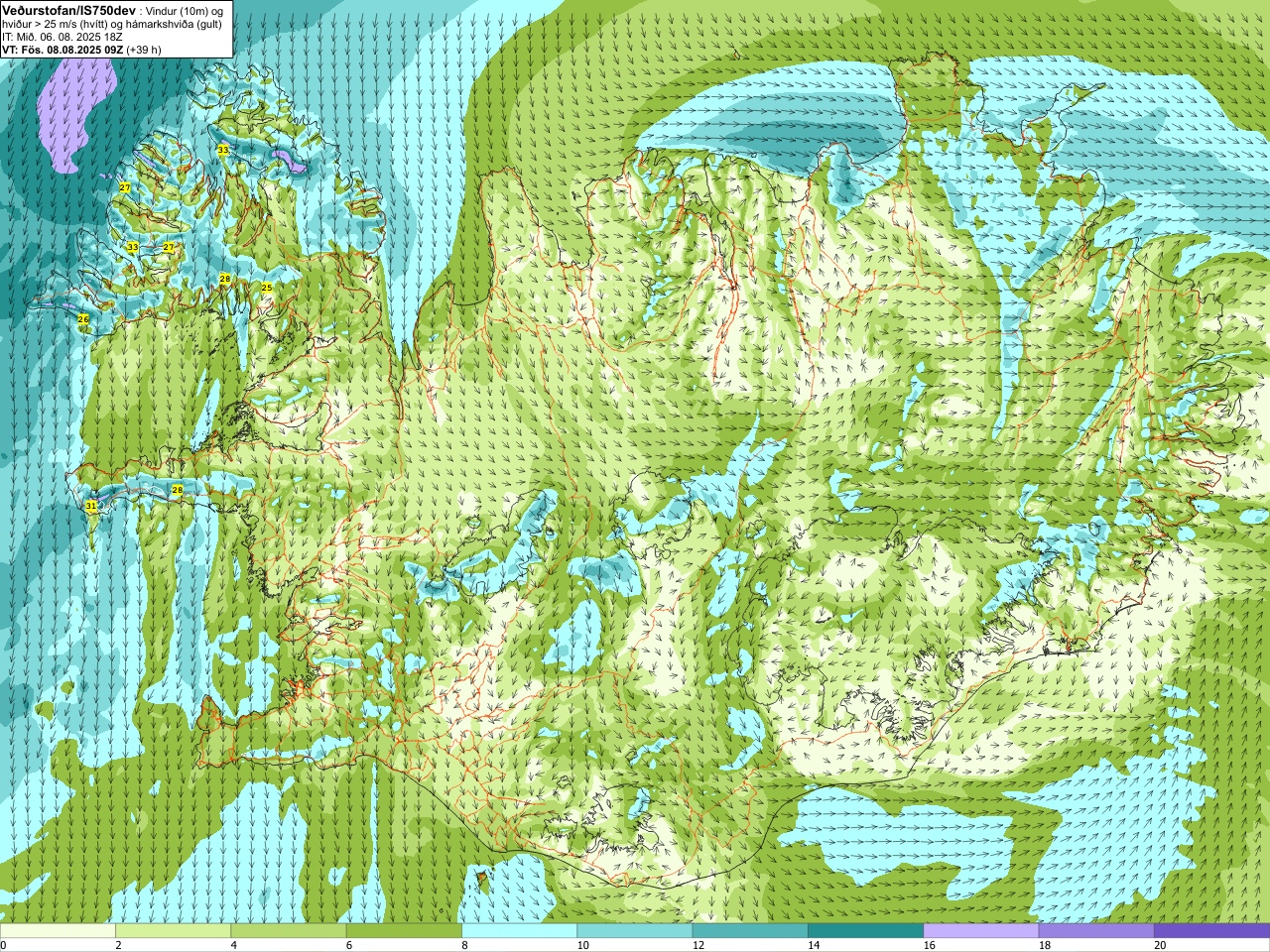The width and height of the screenshot is (1270, 952).
Task: Click the 'Vindur (10m) og' legend text
Action: 185,11
